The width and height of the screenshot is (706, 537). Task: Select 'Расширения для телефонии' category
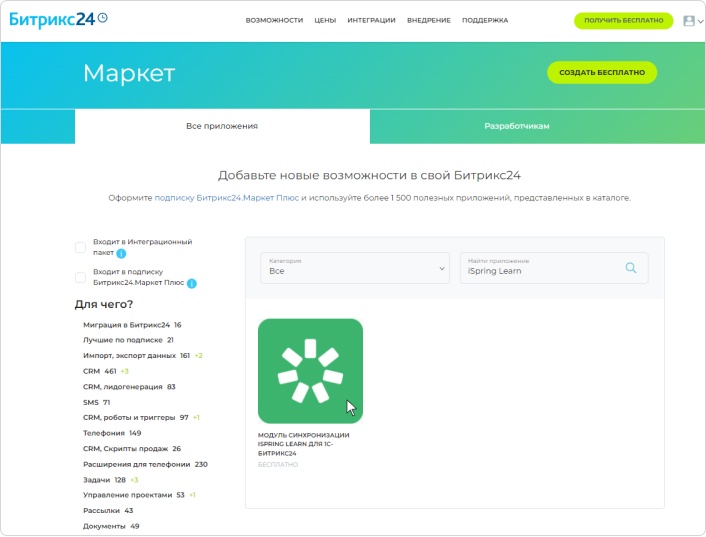click(145, 464)
